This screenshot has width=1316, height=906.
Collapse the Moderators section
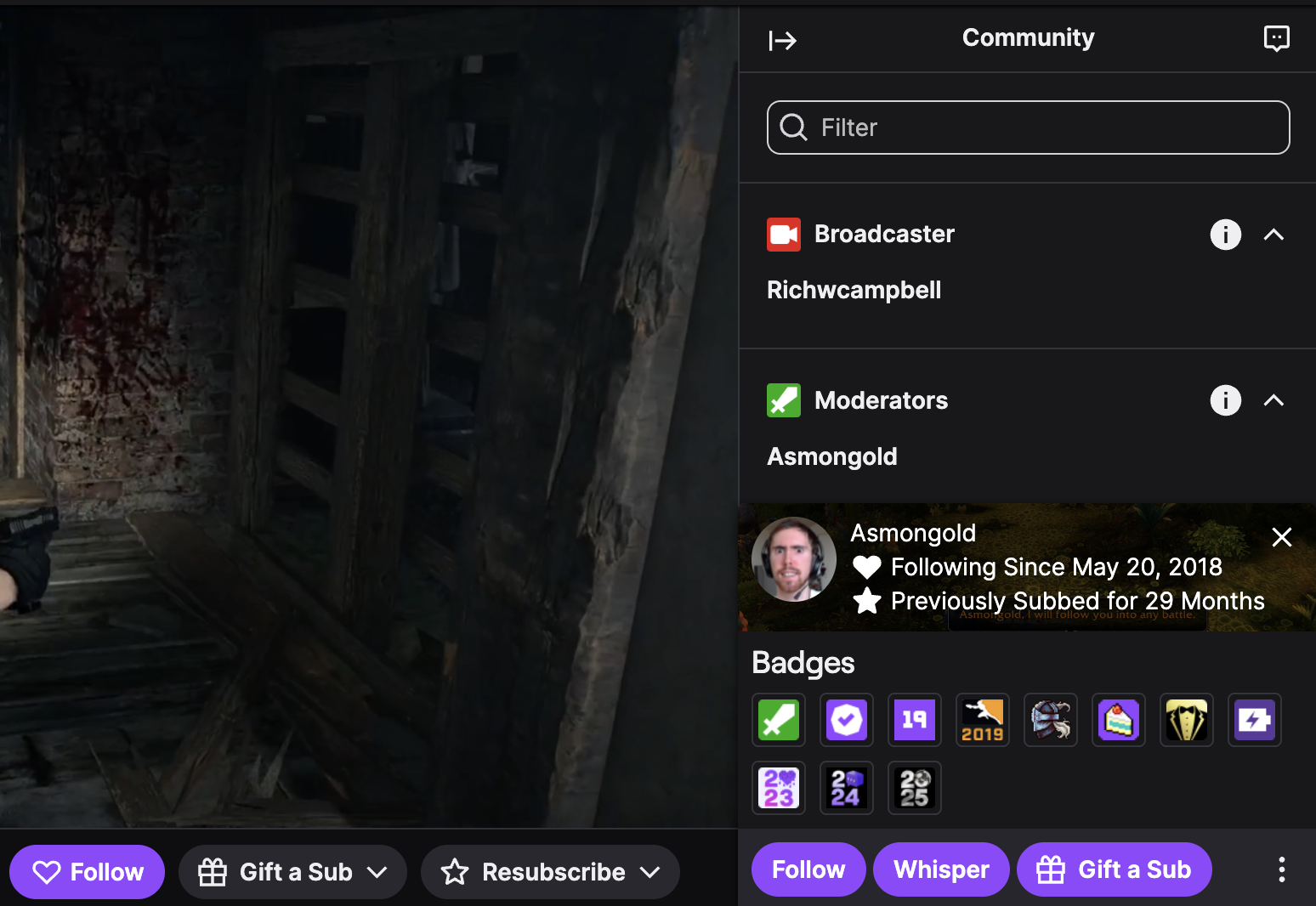coord(1273,400)
